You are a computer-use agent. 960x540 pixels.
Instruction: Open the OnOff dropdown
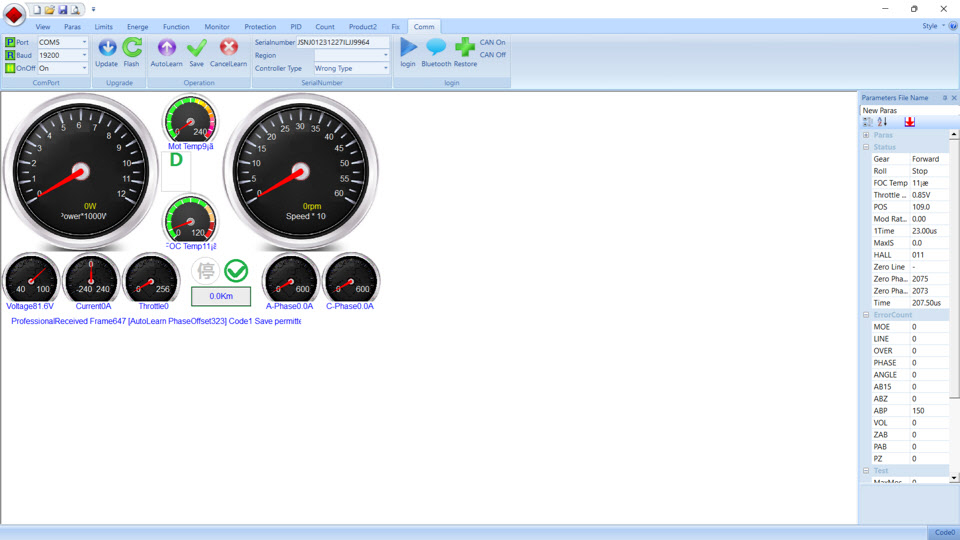tap(84, 69)
